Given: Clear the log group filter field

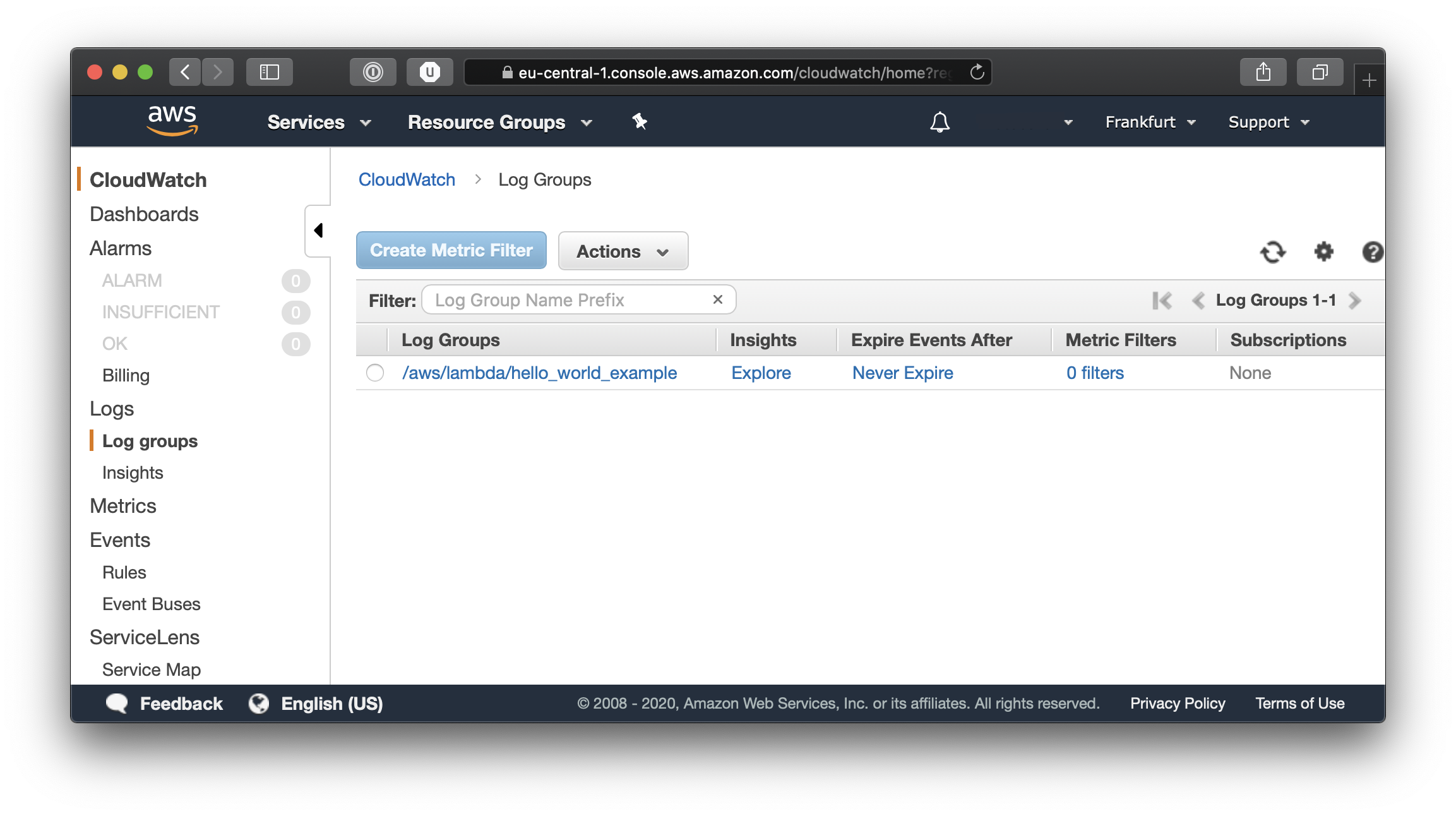Looking at the screenshot, I should [717, 299].
